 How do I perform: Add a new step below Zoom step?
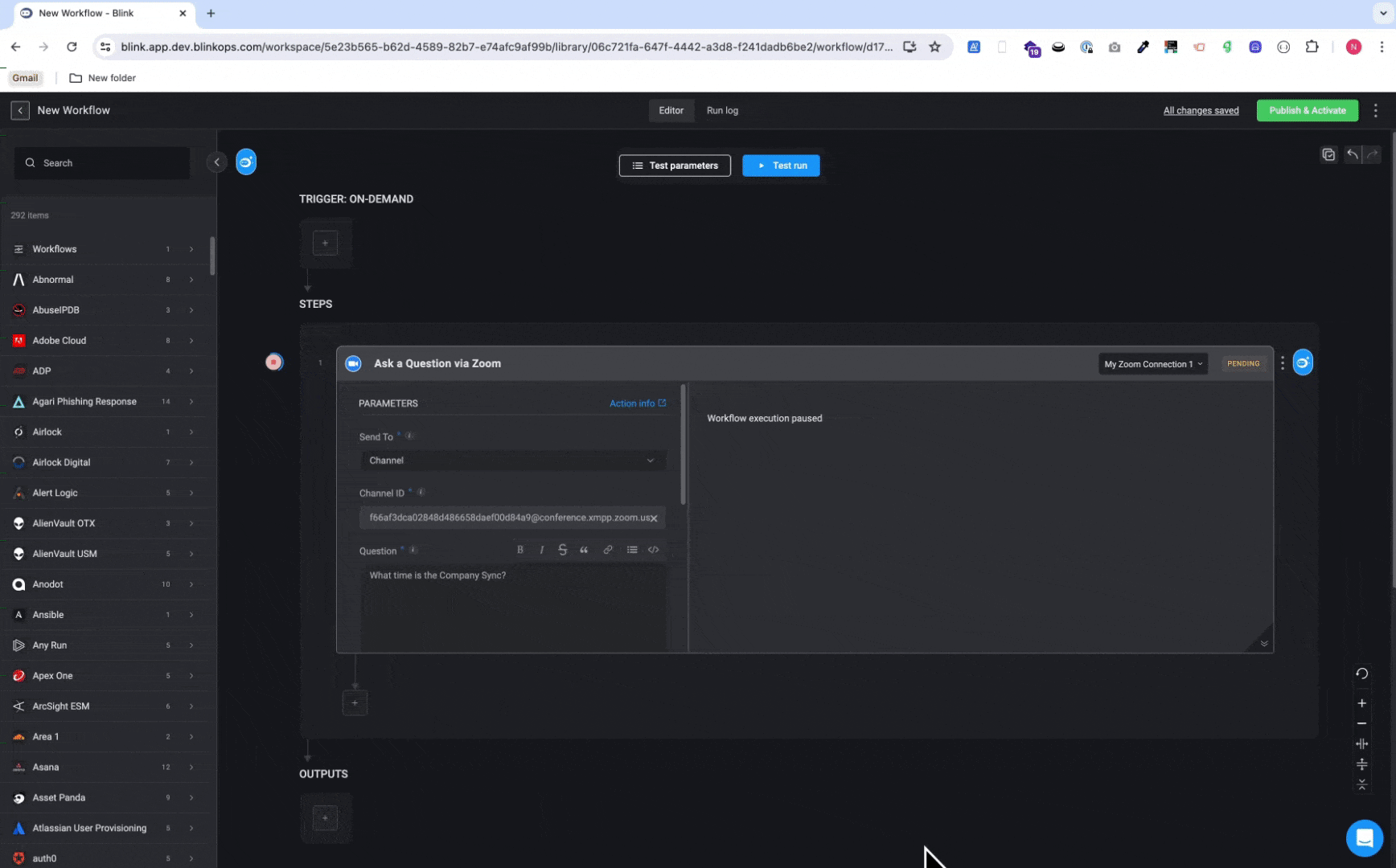355,702
